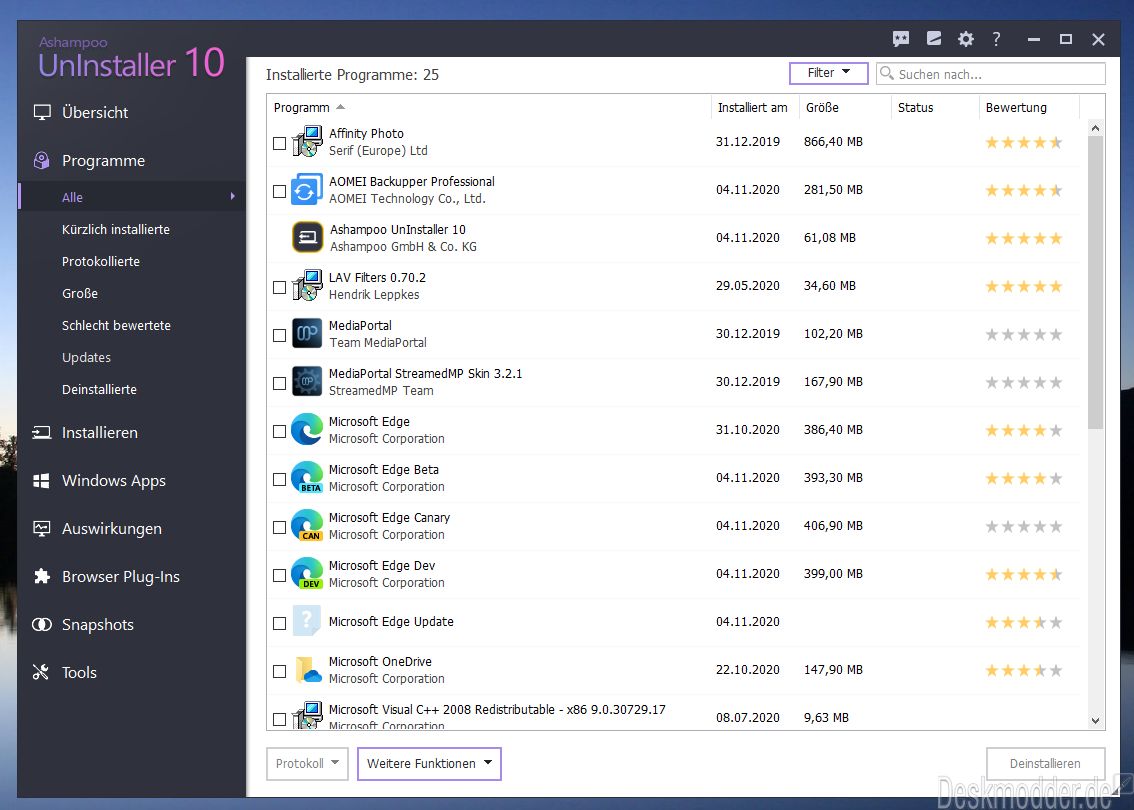
Task: Open help question mark icon
Action: [997, 39]
